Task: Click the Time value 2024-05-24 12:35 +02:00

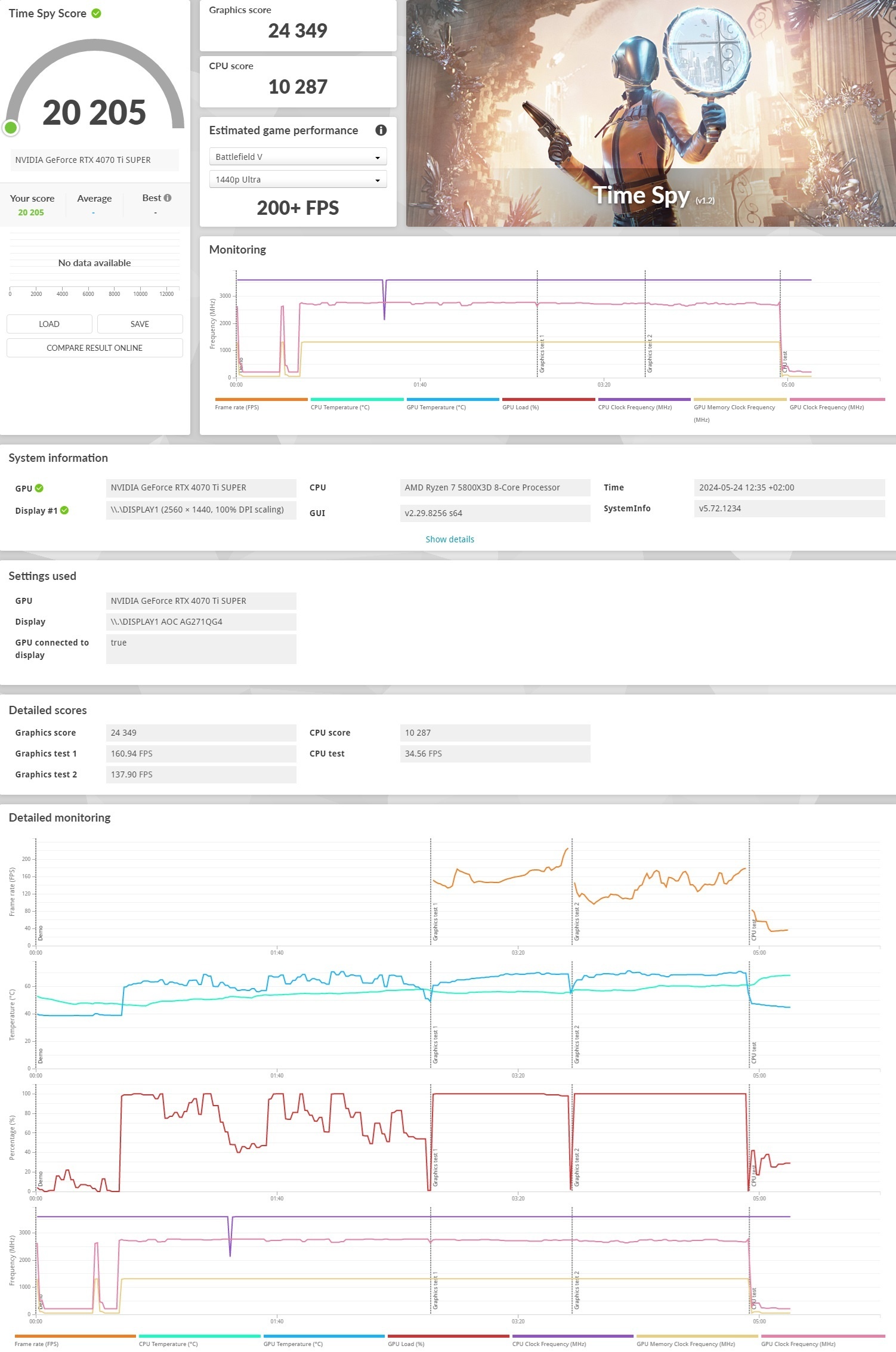Action: coord(789,488)
